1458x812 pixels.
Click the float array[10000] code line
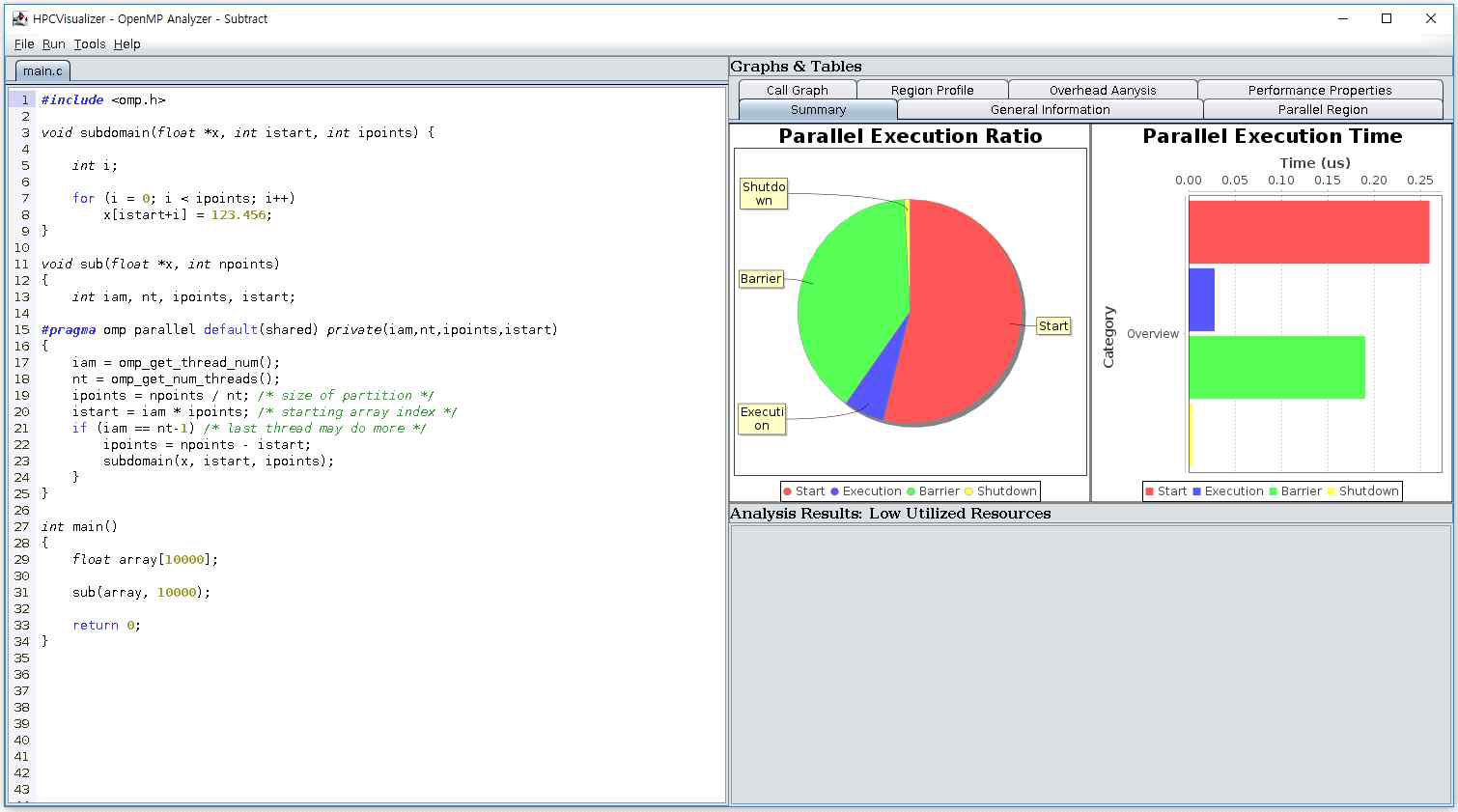tap(146, 559)
